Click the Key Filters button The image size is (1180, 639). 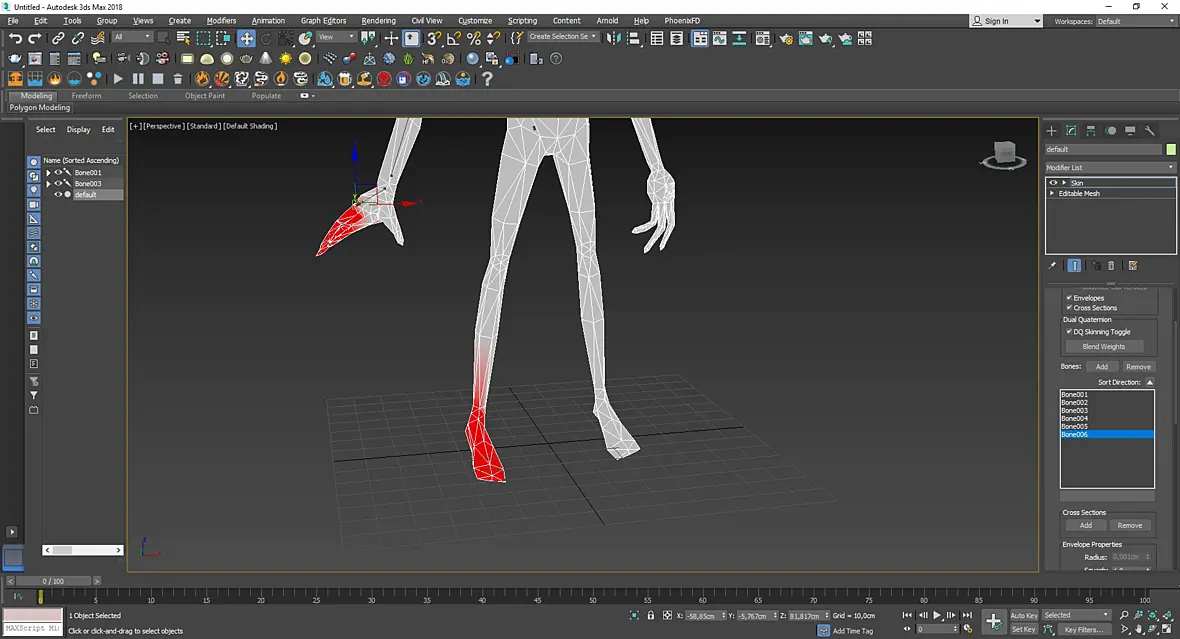click(x=1084, y=629)
